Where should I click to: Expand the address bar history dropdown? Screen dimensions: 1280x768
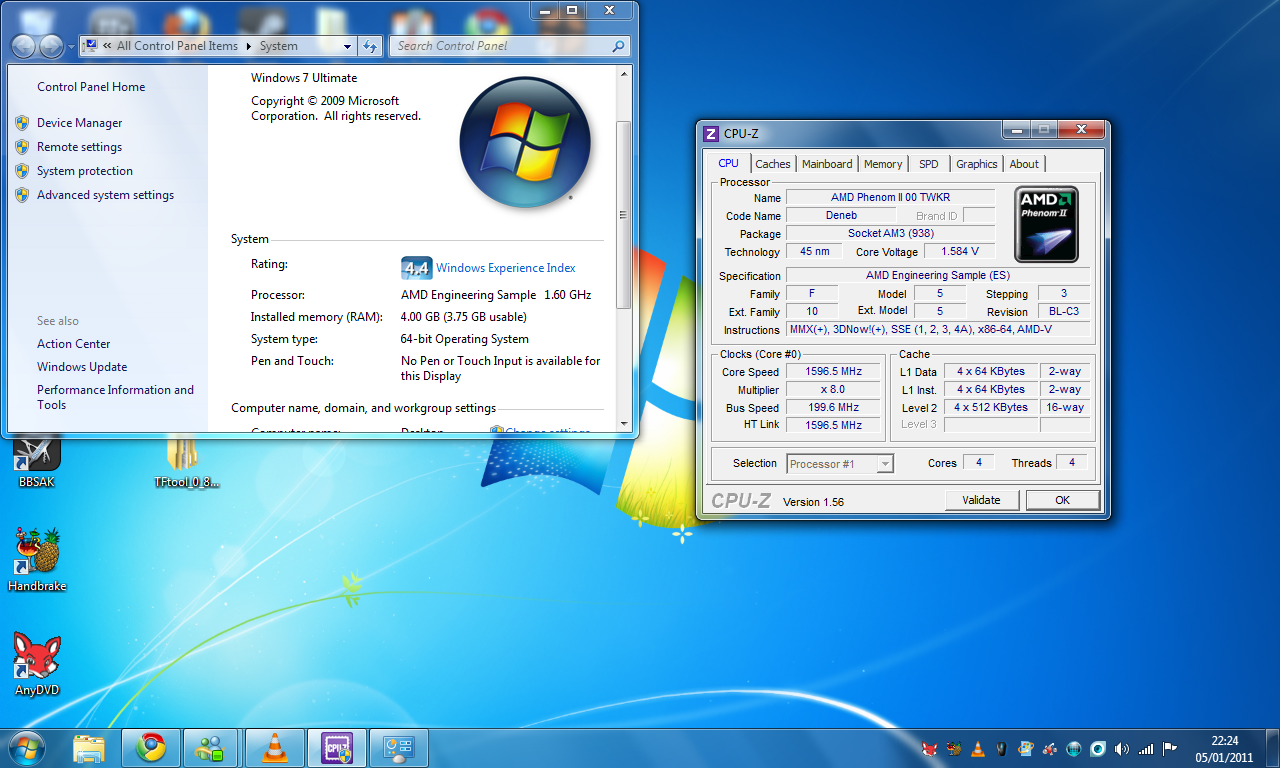(x=347, y=46)
